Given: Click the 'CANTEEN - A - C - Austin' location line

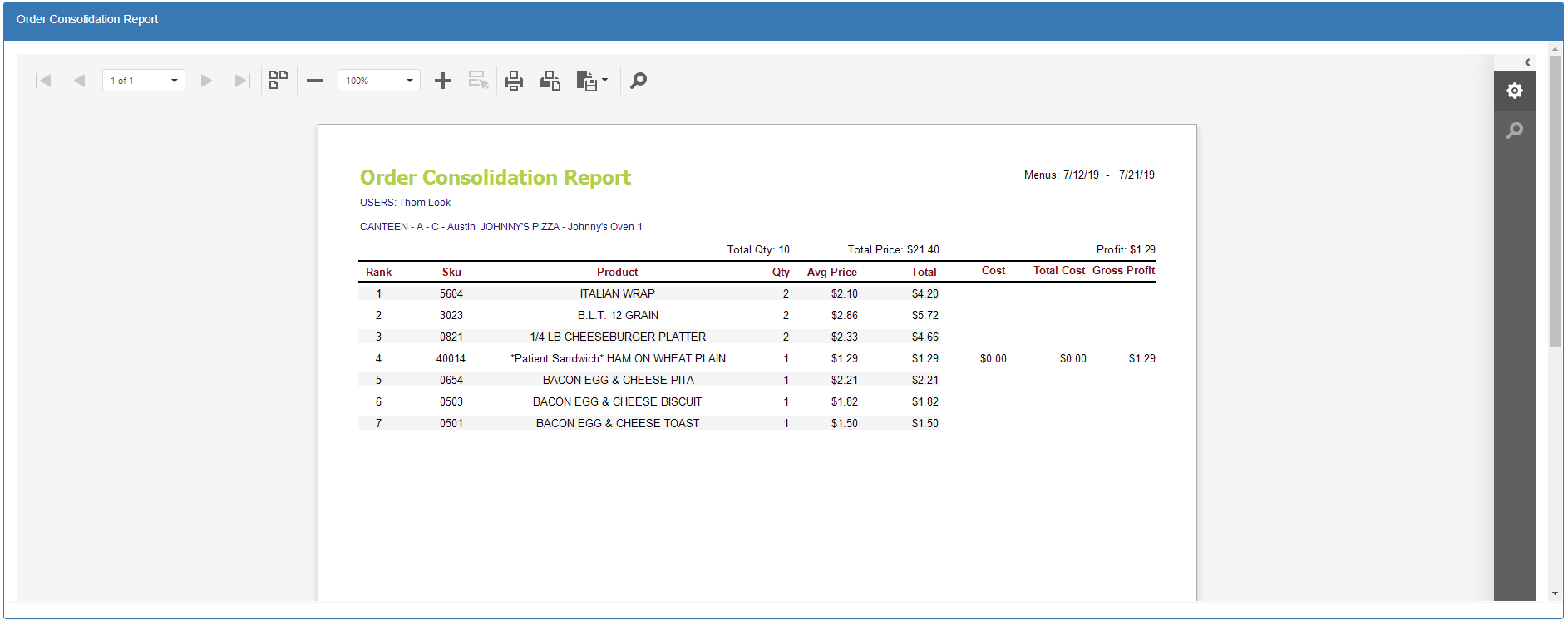Looking at the screenshot, I should 500,227.
